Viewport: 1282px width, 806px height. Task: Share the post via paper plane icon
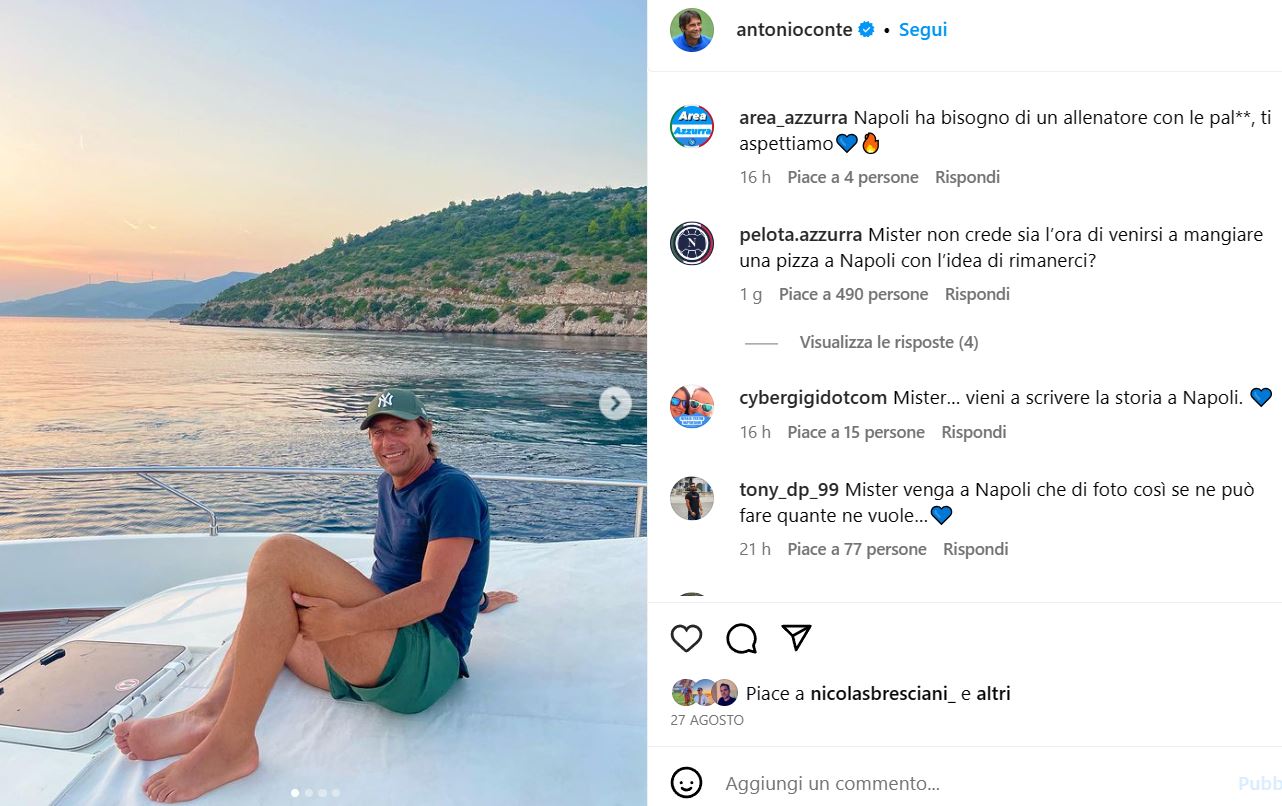click(x=796, y=638)
